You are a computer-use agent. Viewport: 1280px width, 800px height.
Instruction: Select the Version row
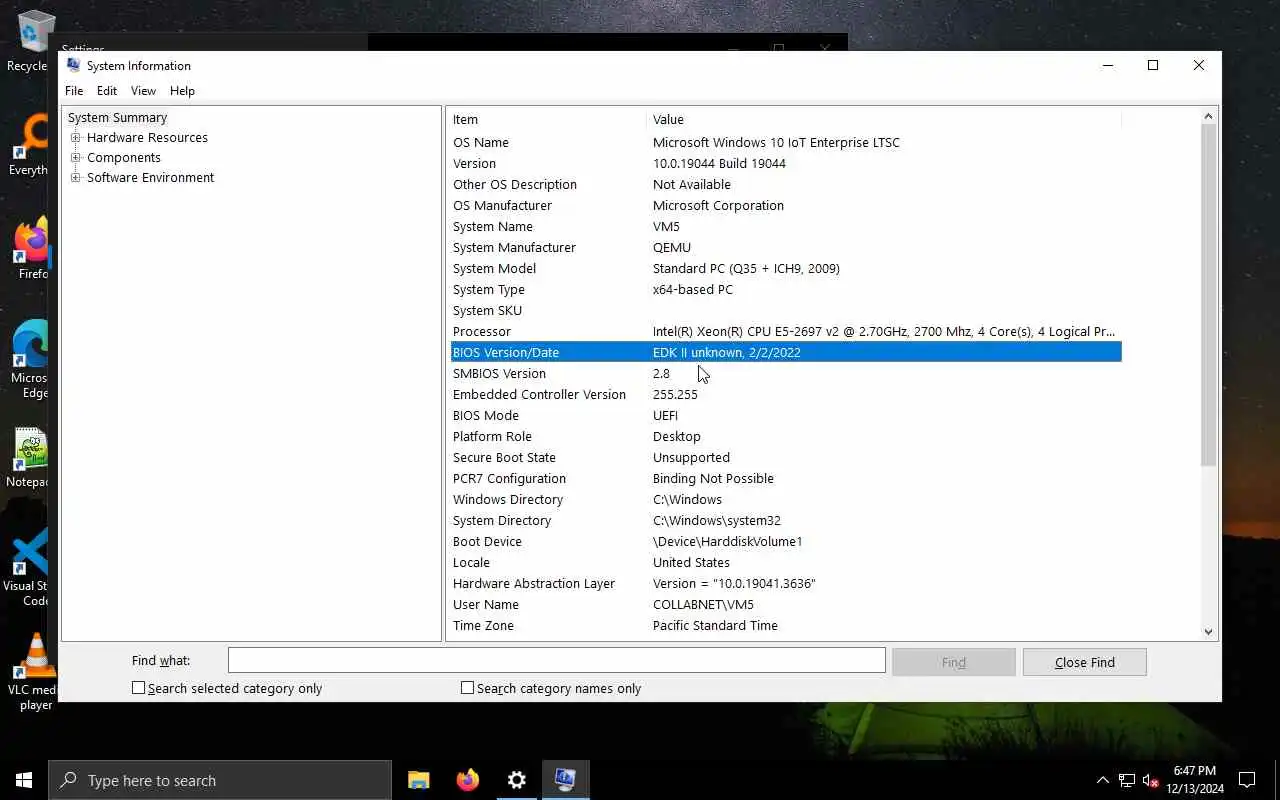tap(786, 164)
